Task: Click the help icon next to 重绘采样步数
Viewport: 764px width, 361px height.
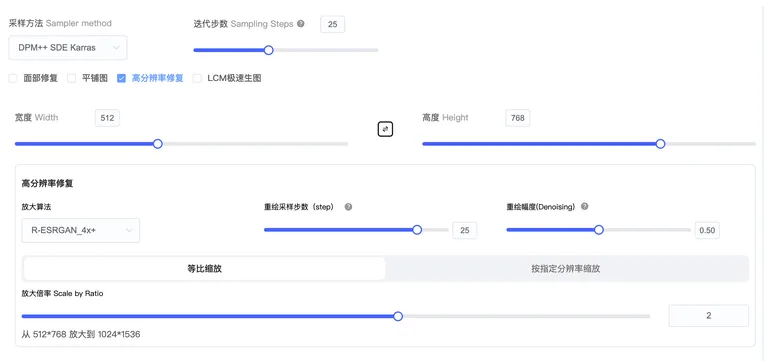Action: pos(348,207)
